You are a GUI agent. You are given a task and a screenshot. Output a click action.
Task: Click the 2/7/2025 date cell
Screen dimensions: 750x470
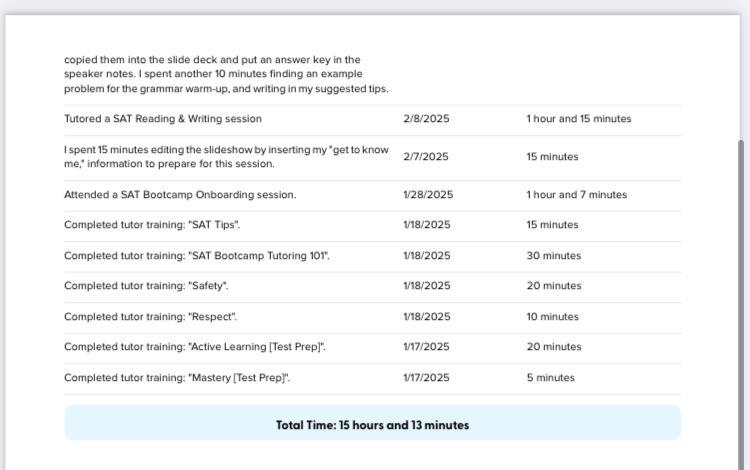tap(426, 157)
